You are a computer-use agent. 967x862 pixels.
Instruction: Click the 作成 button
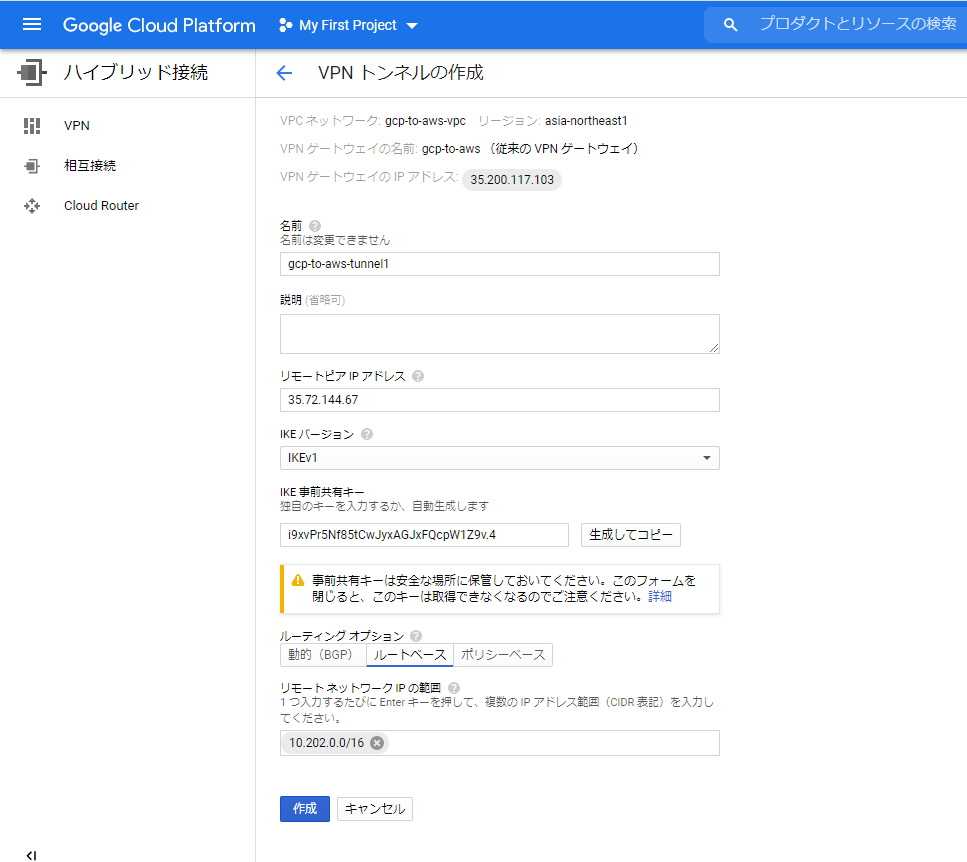coord(305,809)
